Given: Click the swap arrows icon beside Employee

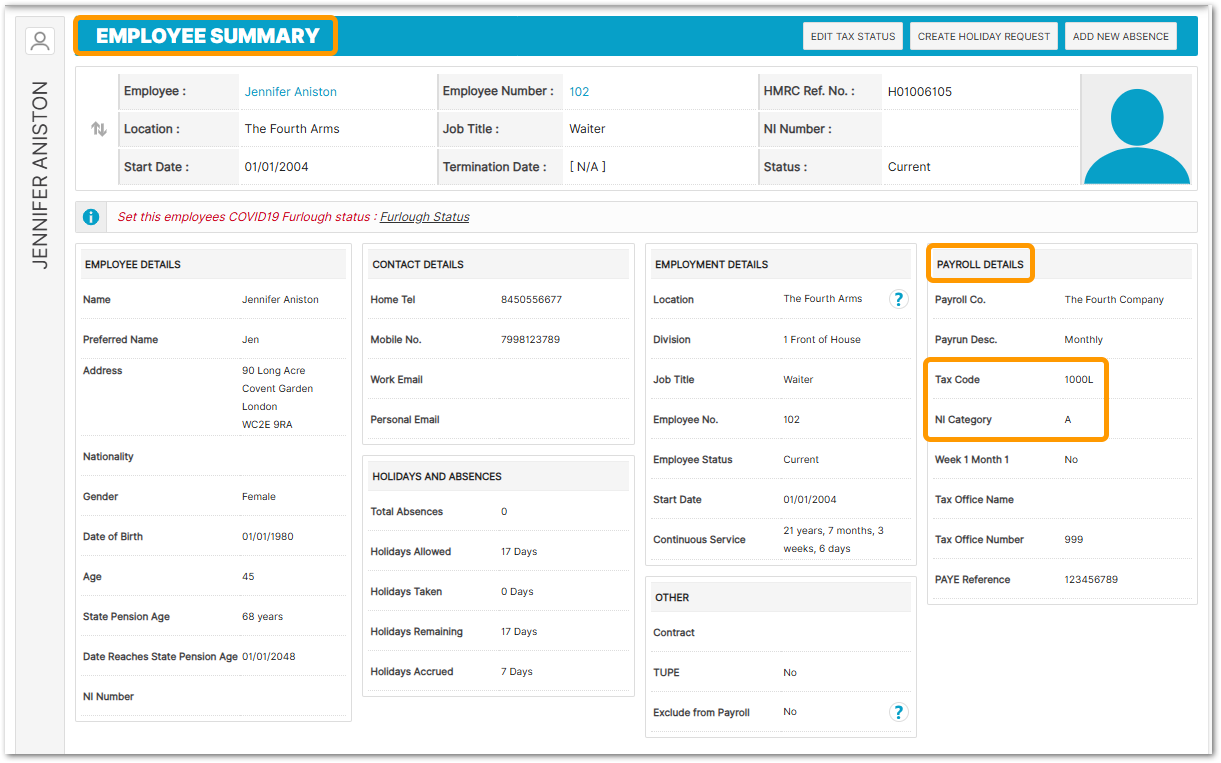Looking at the screenshot, I should pos(98,129).
